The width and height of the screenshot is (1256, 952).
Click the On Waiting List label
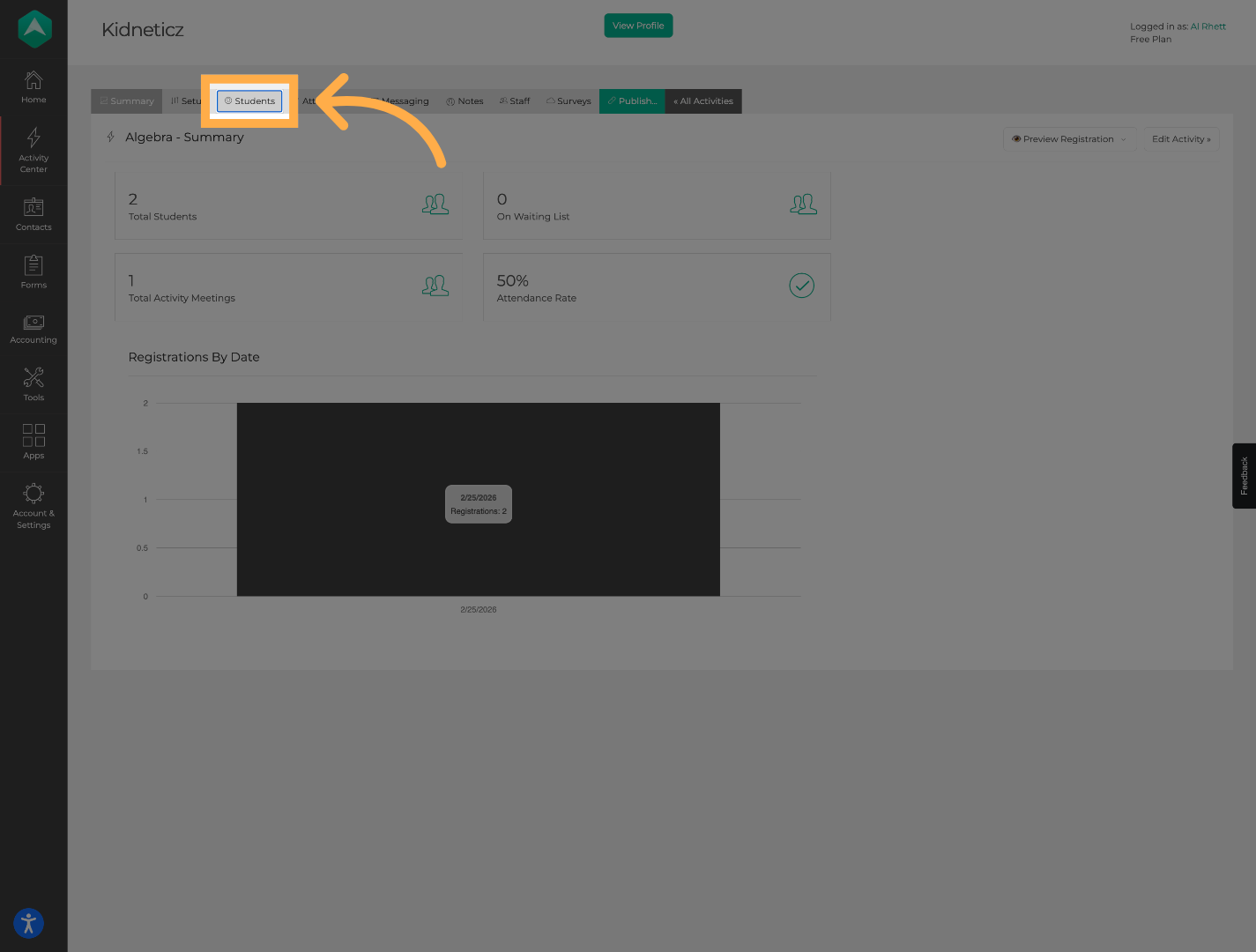[x=533, y=217]
